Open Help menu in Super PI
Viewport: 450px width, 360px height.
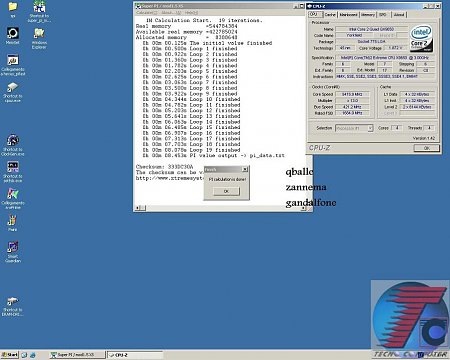tap(191, 13)
